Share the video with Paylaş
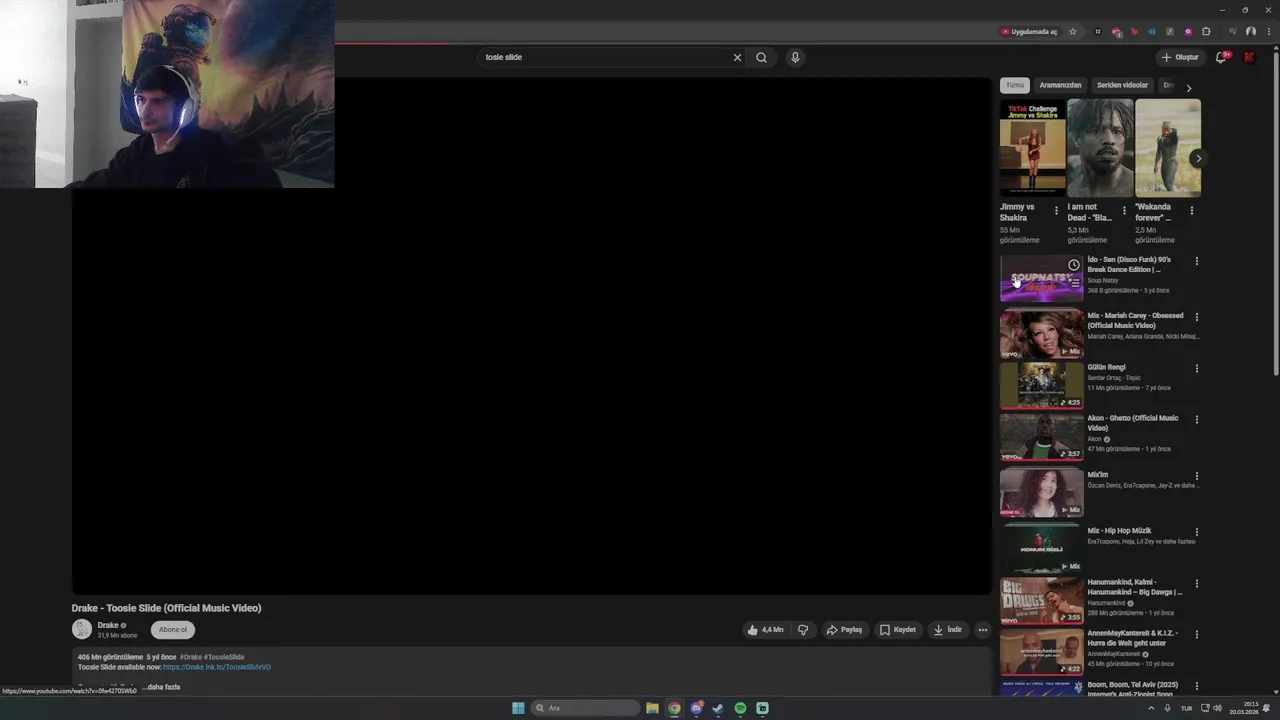This screenshot has height=720, width=1280. [x=844, y=630]
